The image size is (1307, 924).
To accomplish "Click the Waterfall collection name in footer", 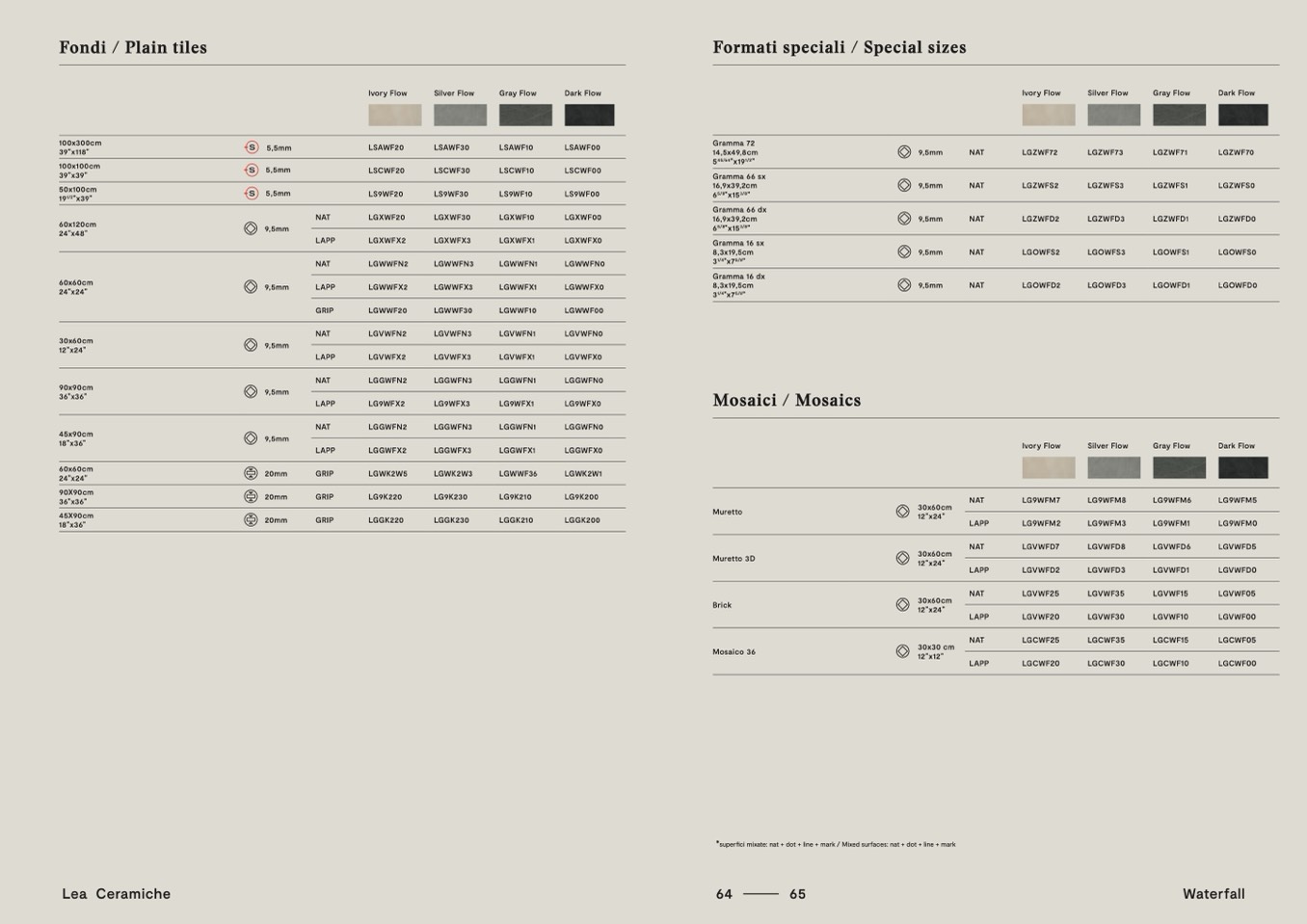I will tap(1214, 894).
